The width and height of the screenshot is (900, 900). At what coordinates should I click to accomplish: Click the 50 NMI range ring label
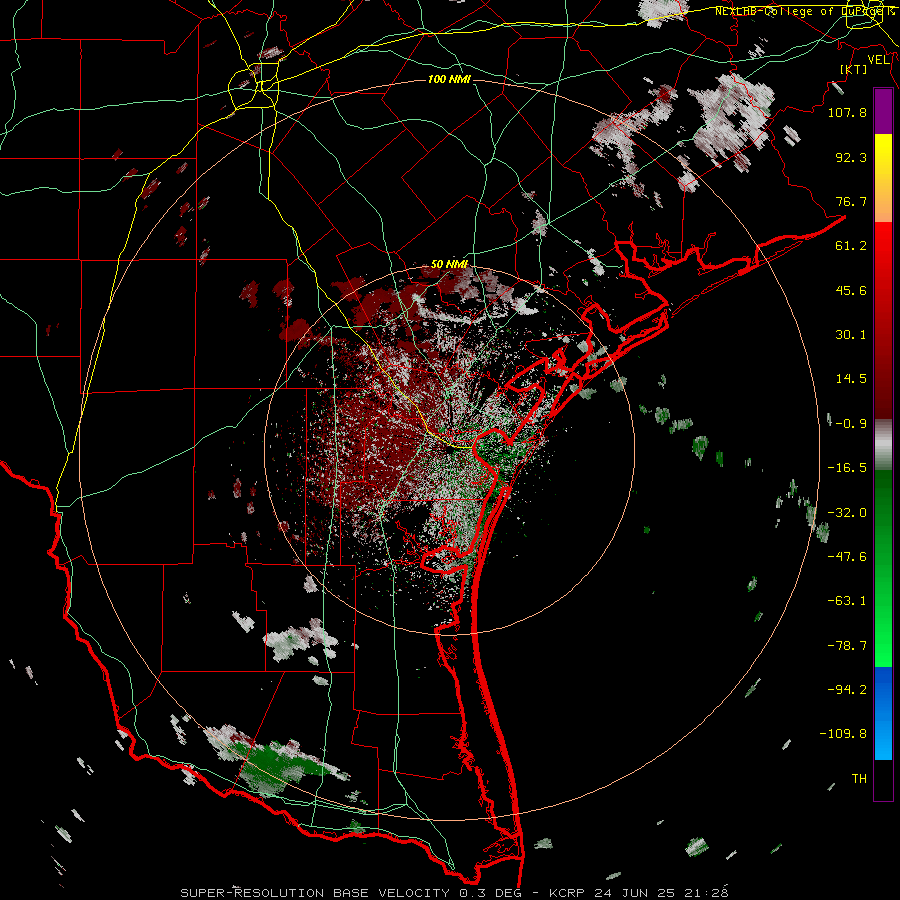[x=449, y=264]
